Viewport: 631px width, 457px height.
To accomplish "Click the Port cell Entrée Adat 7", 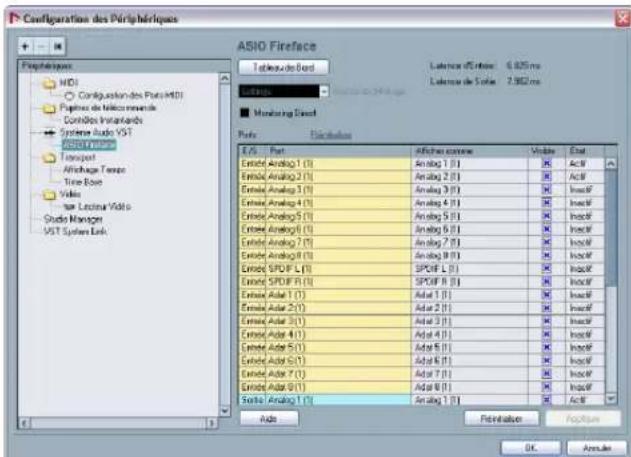I will tap(338, 374).
